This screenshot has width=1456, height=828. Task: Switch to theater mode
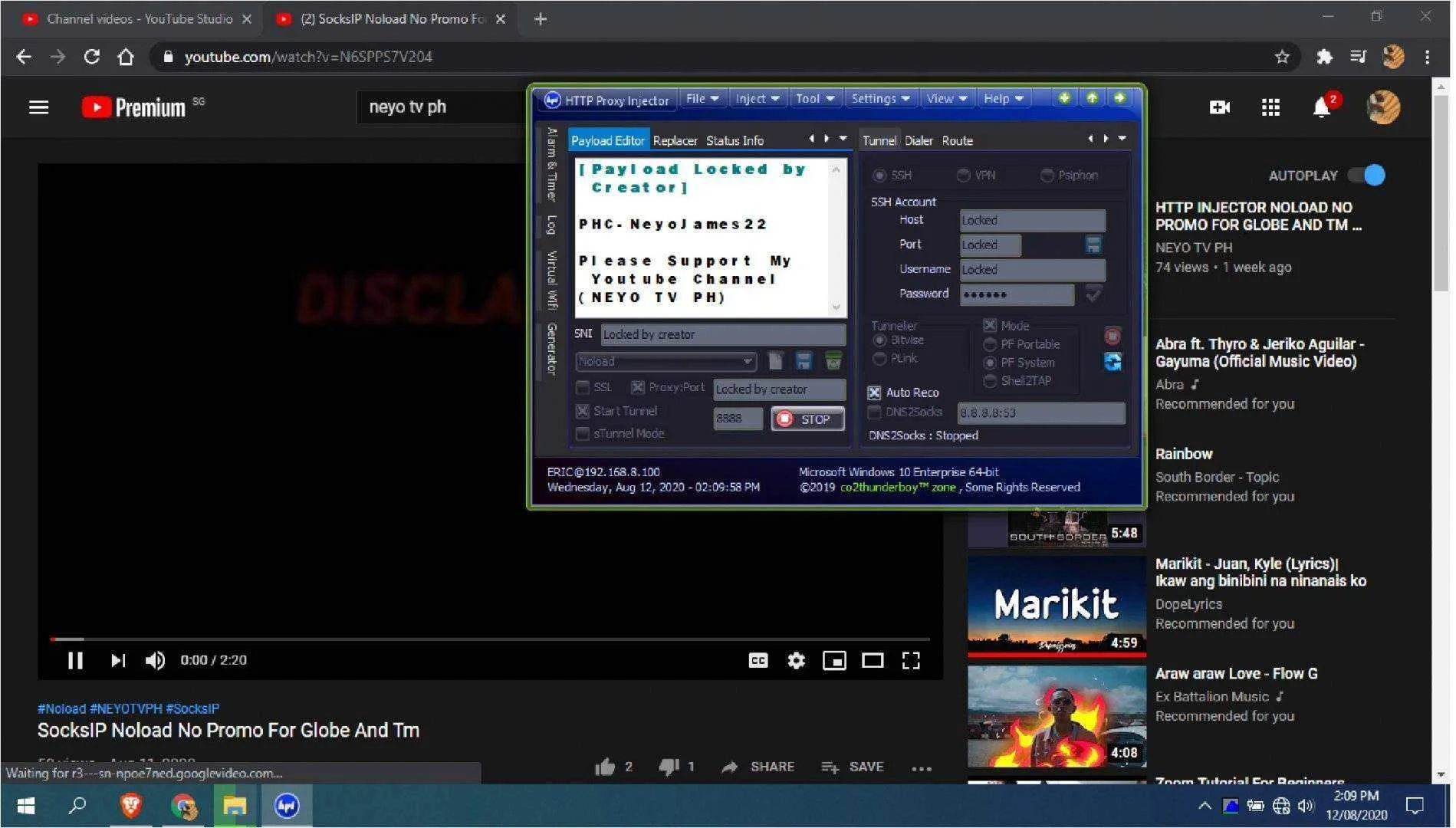pos(873,661)
